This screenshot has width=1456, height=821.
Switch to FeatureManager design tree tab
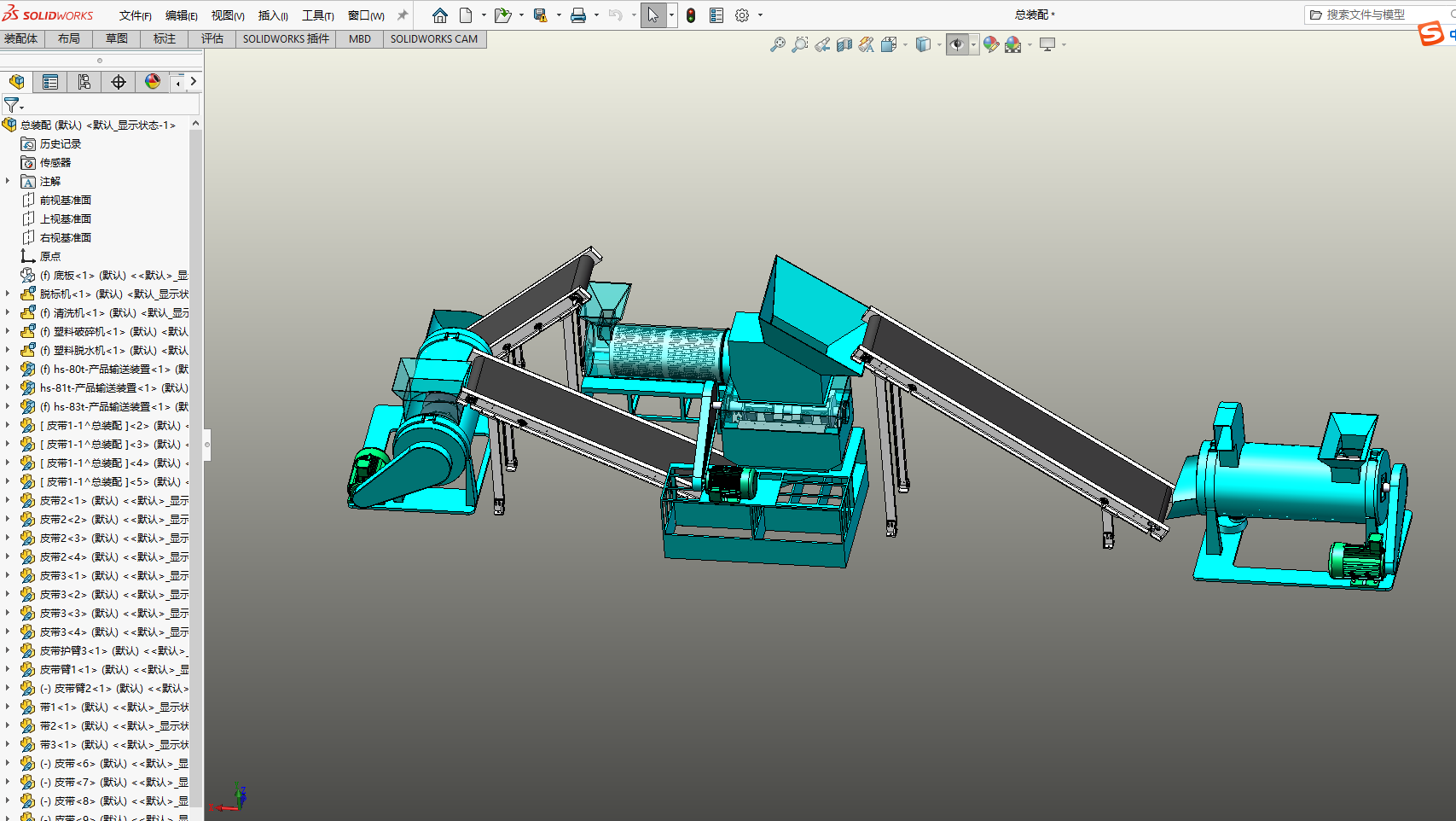click(16, 82)
